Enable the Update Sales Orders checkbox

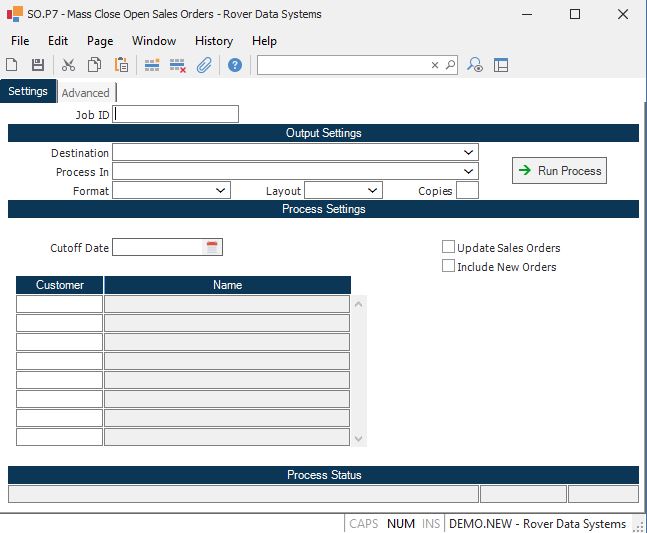coord(449,247)
